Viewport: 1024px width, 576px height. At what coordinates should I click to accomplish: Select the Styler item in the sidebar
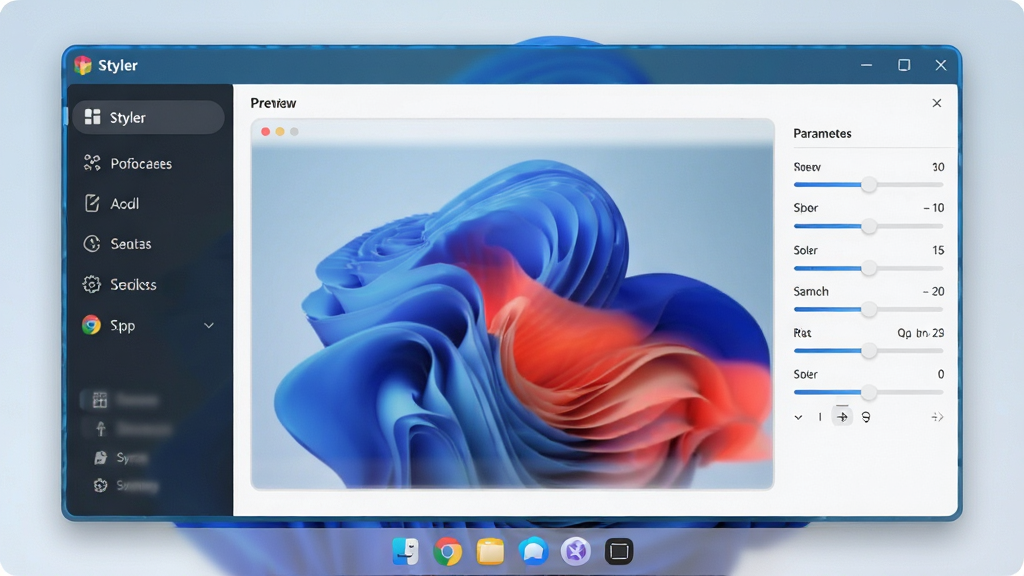pos(148,118)
